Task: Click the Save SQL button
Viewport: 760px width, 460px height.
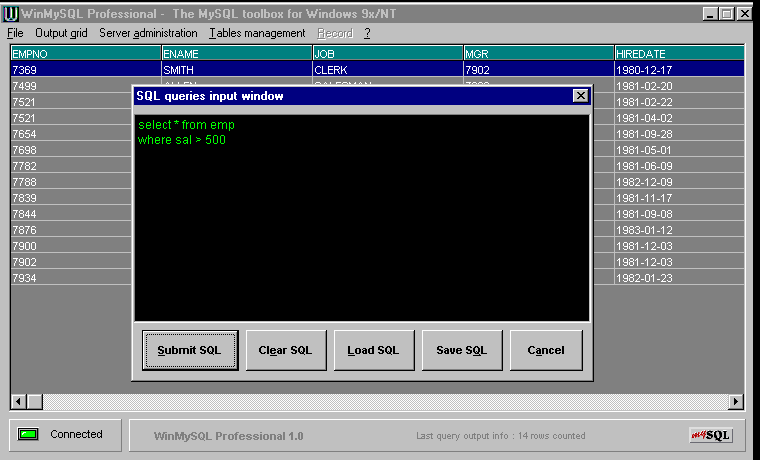Action: [x=462, y=350]
